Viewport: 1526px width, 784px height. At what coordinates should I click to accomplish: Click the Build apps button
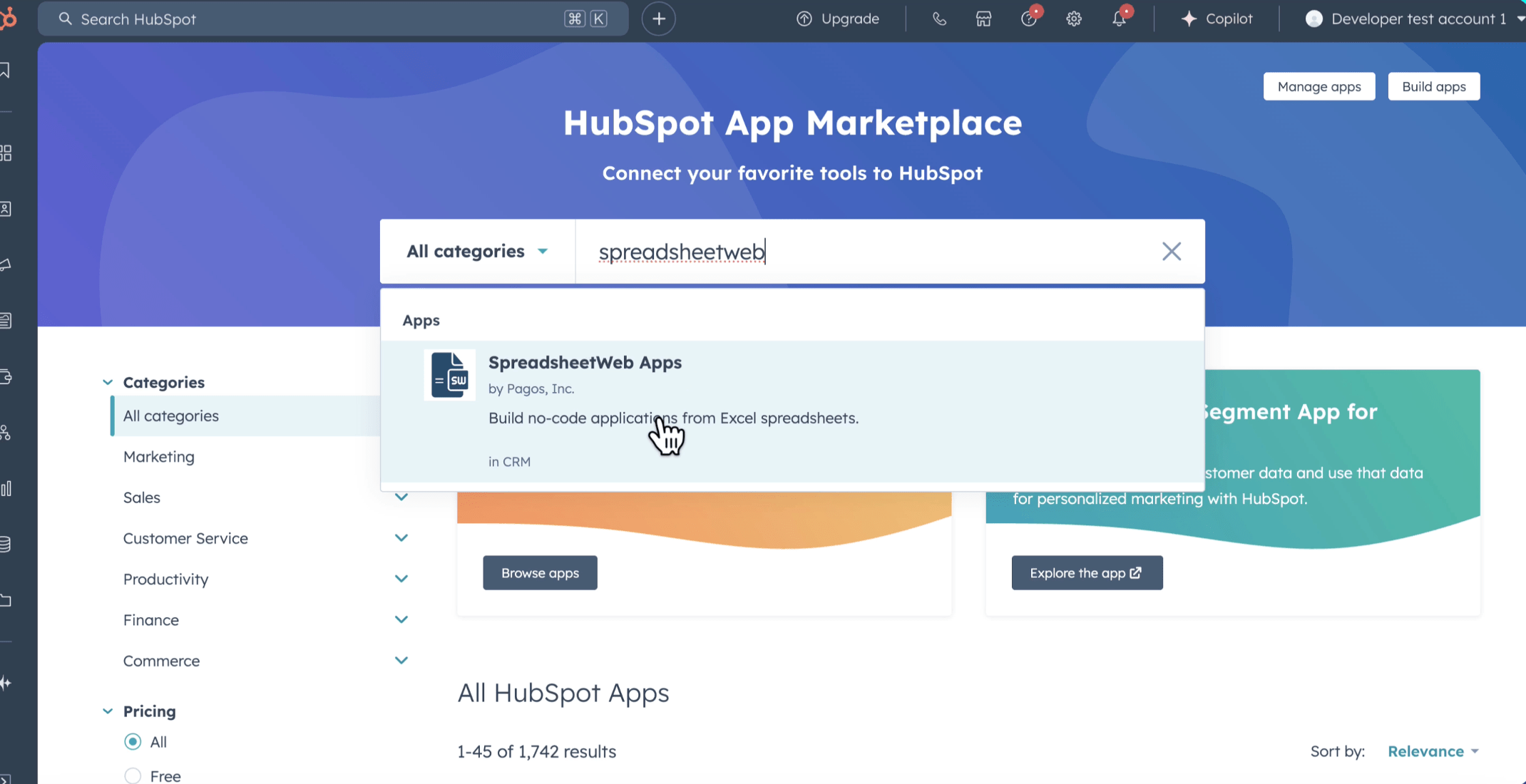click(1433, 86)
